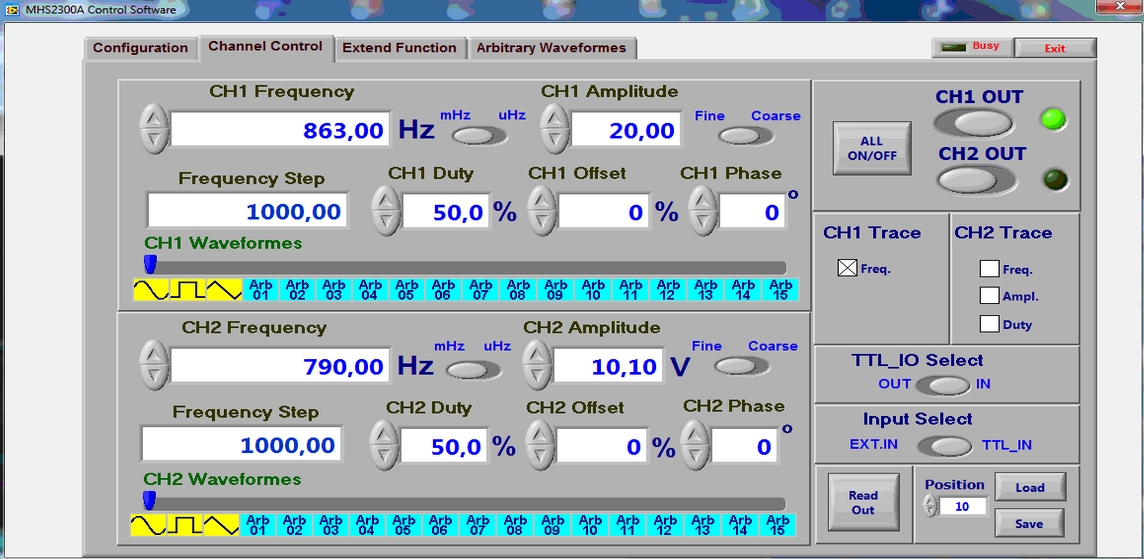Click CH2 Duty stepper arrows
Screen dimensions: 1144x559
(x=384, y=444)
